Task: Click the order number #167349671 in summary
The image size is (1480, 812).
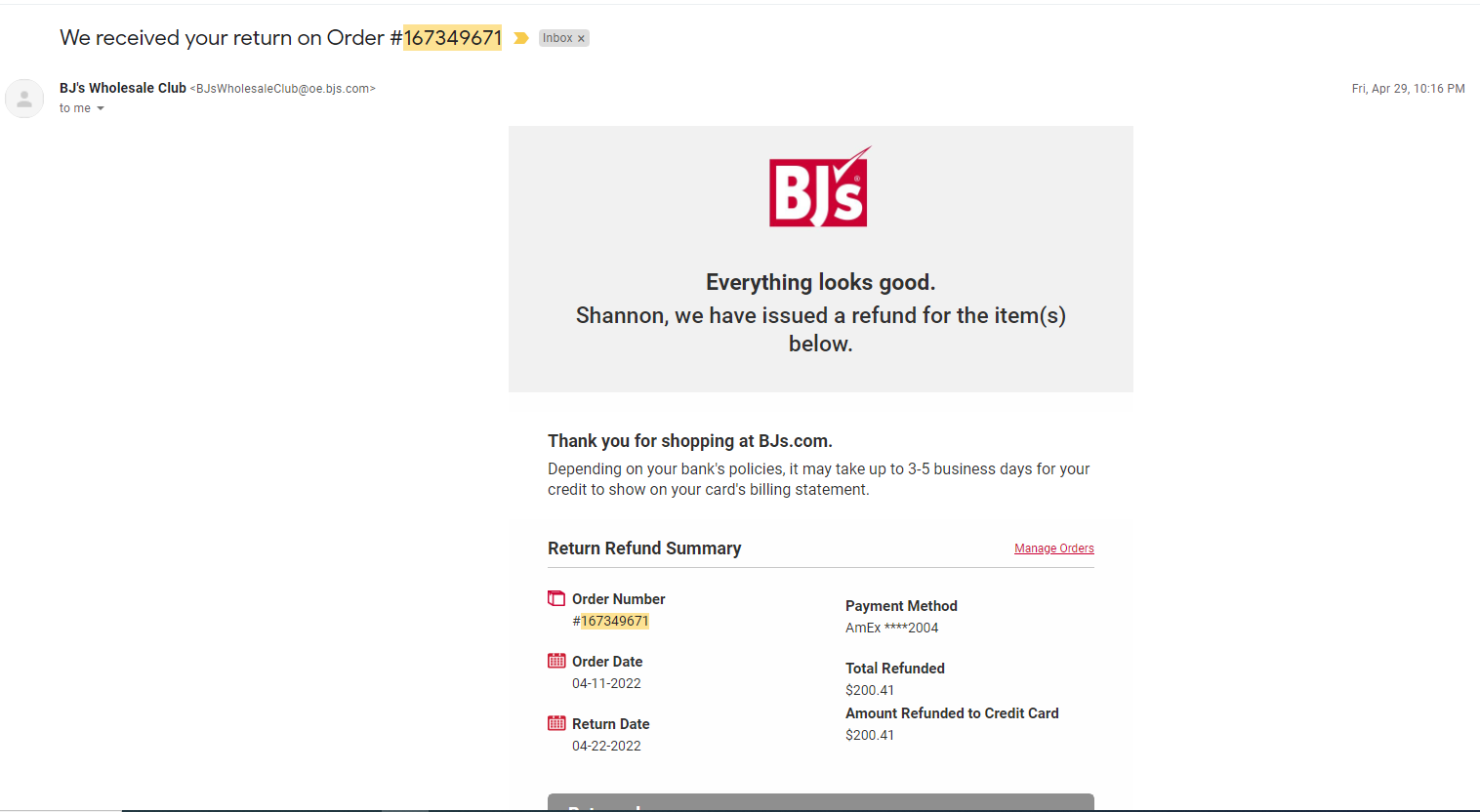Action: pos(611,621)
